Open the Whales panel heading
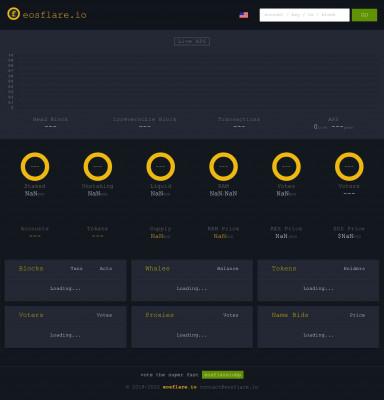384x400 pixels. pos(157,268)
